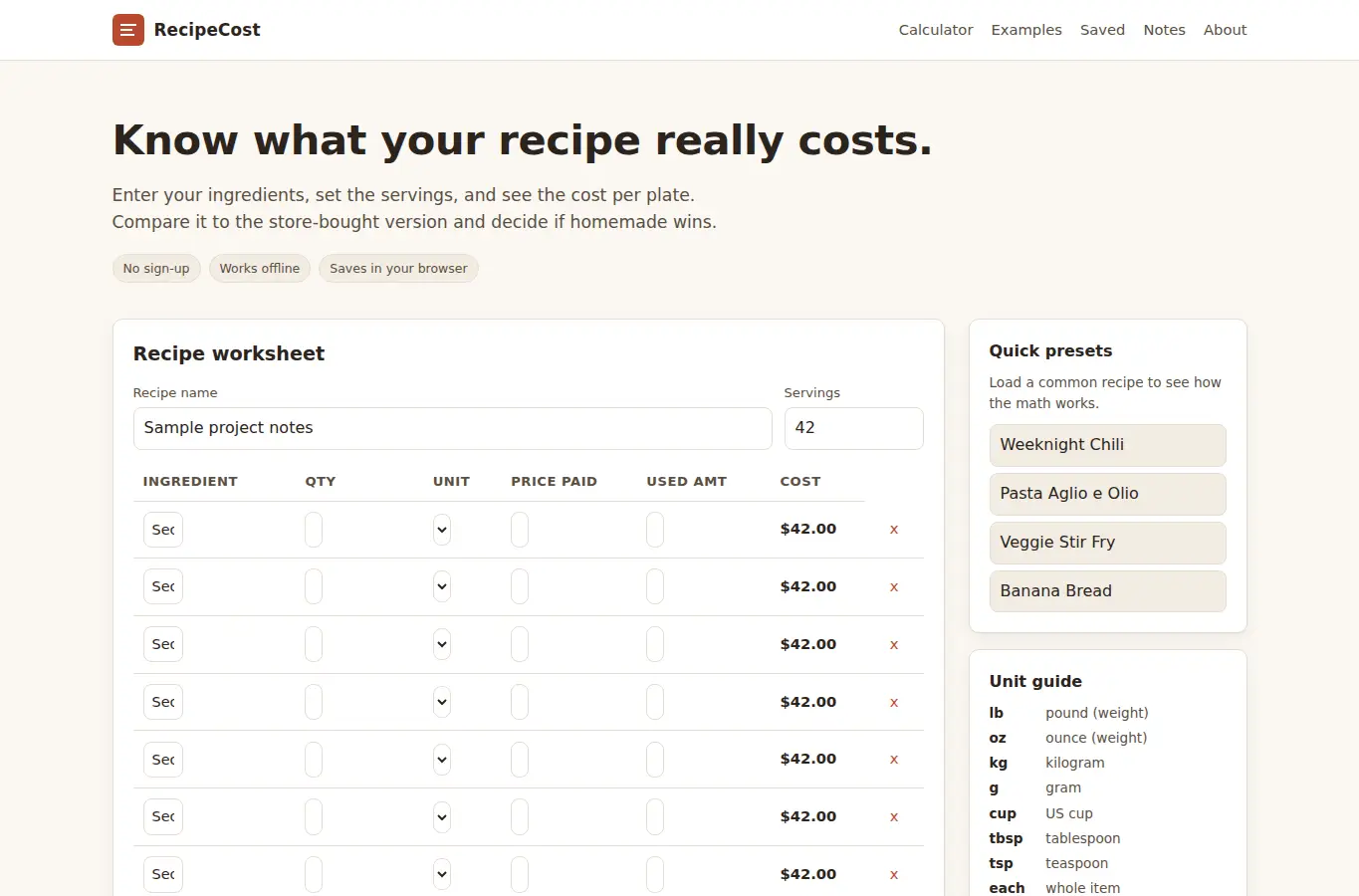1359x896 pixels.
Task: Click the 'kg' unit guide entry
Action: point(999,763)
